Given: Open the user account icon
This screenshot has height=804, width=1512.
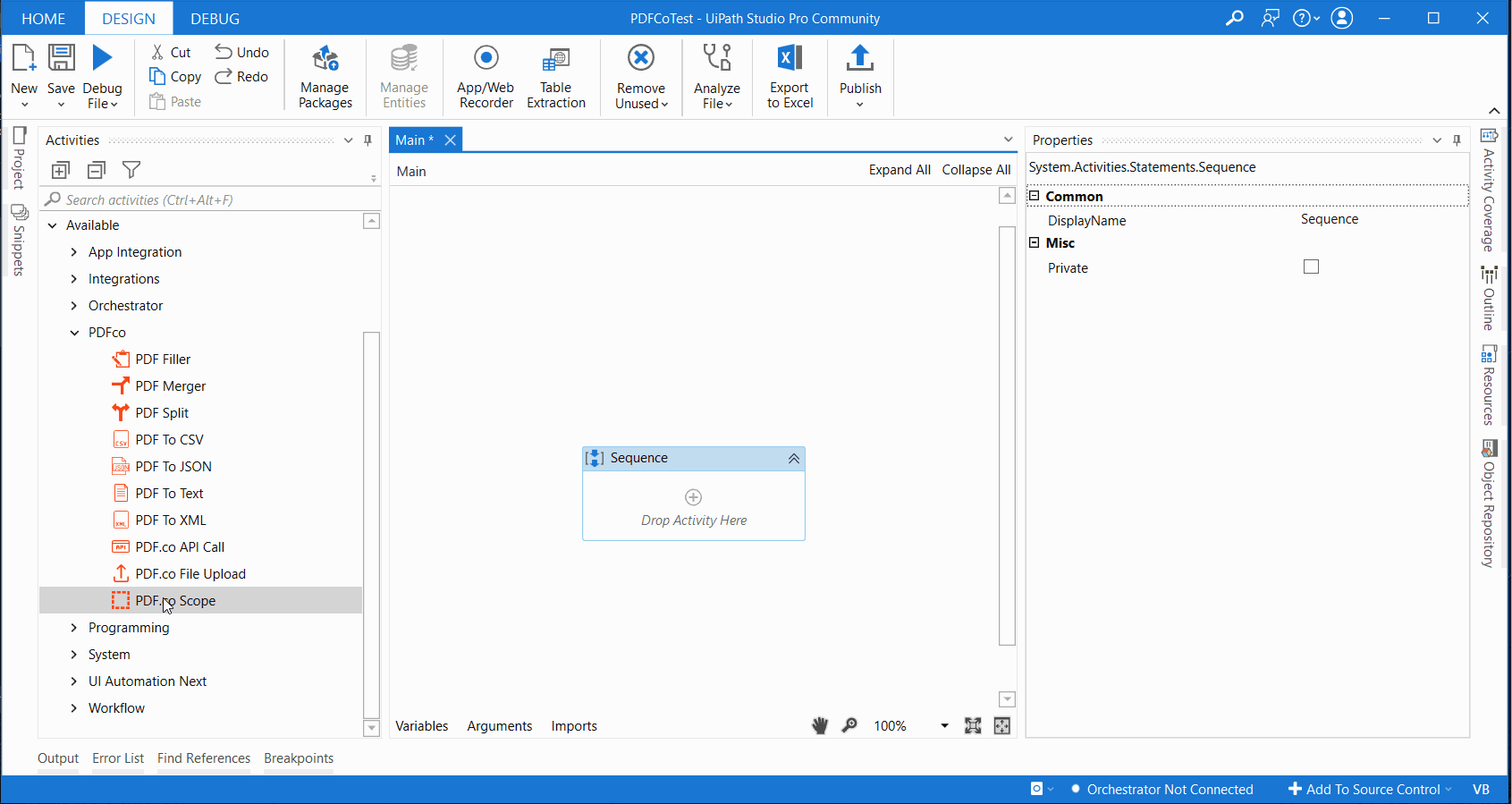Looking at the screenshot, I should tap(1341, 18).
